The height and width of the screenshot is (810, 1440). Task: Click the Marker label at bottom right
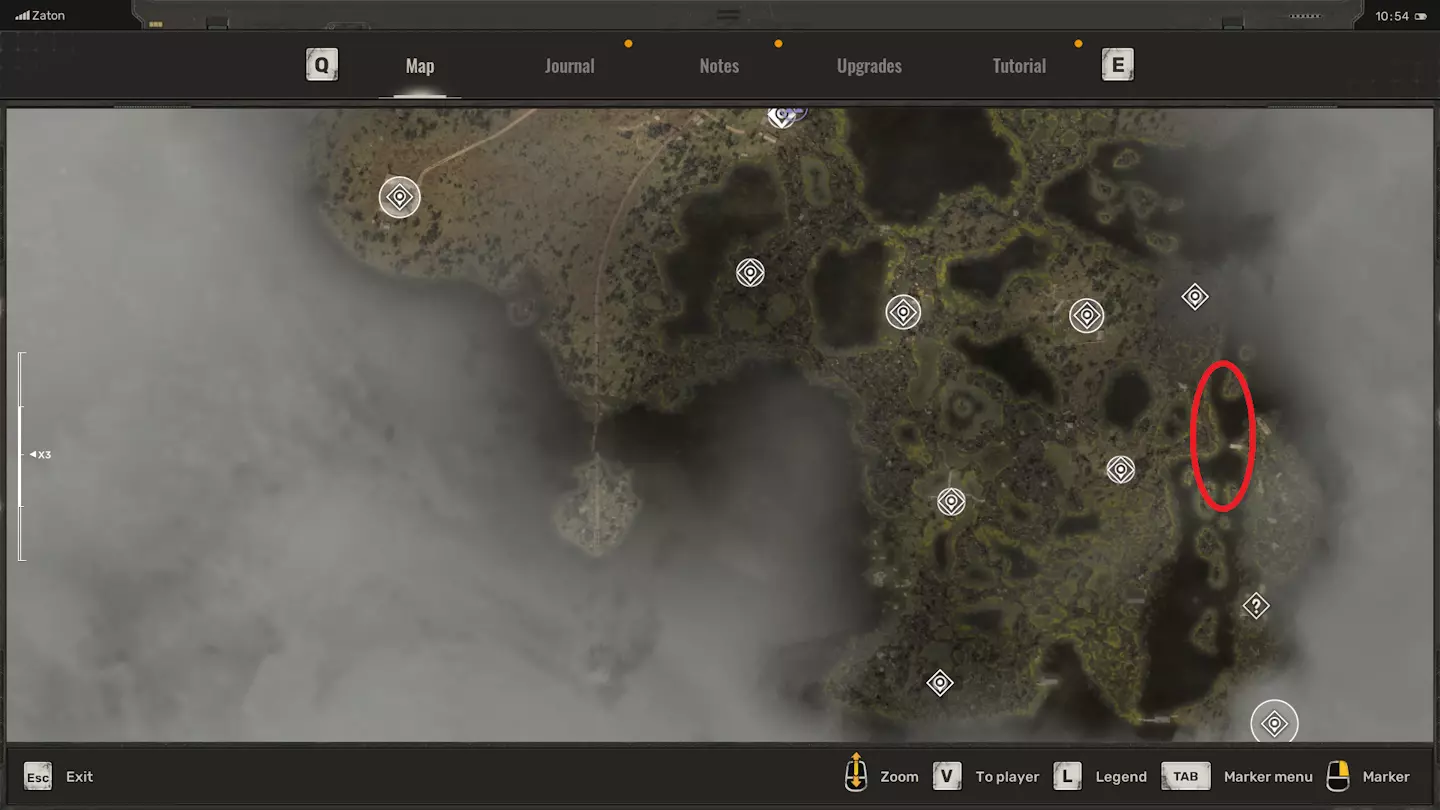pyautogui.click(x=1386, y=777)
